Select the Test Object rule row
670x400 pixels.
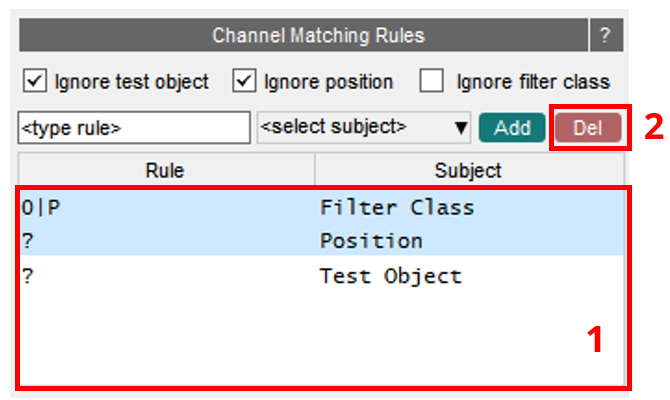322,276
